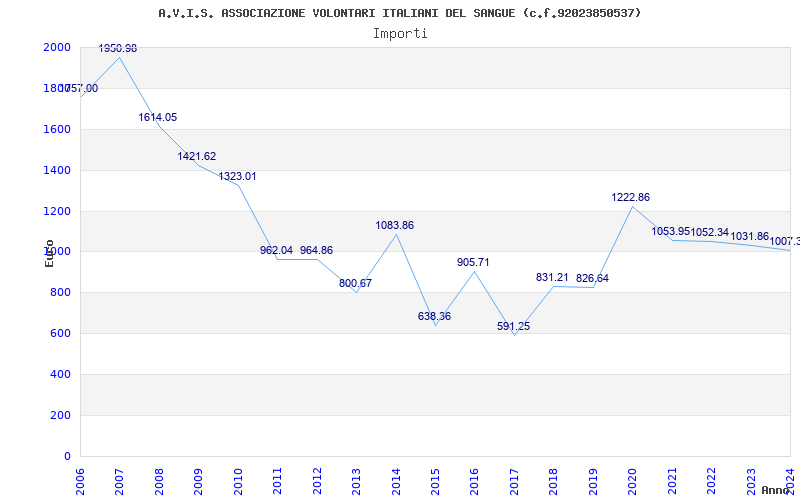This screenshot has width=800, height=500.
Task: Click the x-axis year 2022
Action: tap(711, 481)
